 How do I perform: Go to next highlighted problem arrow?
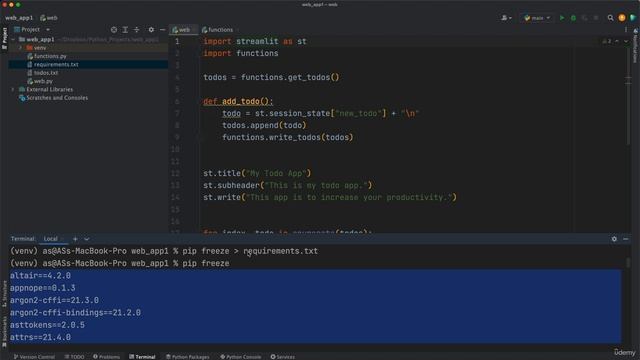pyautogui.click(x=626, y=41)
